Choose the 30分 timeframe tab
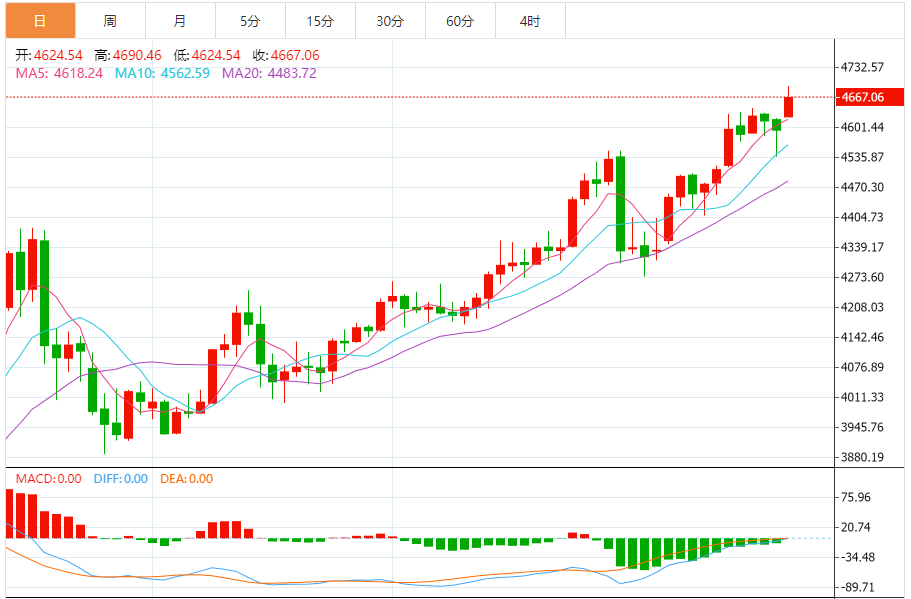911x599 pixels. click(x=390, y=20)
